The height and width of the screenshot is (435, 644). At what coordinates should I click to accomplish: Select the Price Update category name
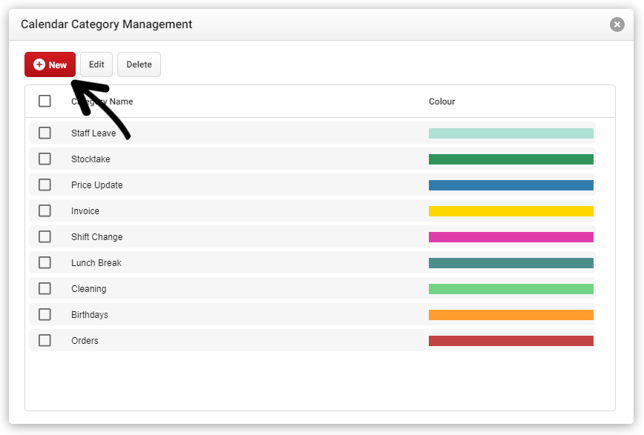[97, 185]
